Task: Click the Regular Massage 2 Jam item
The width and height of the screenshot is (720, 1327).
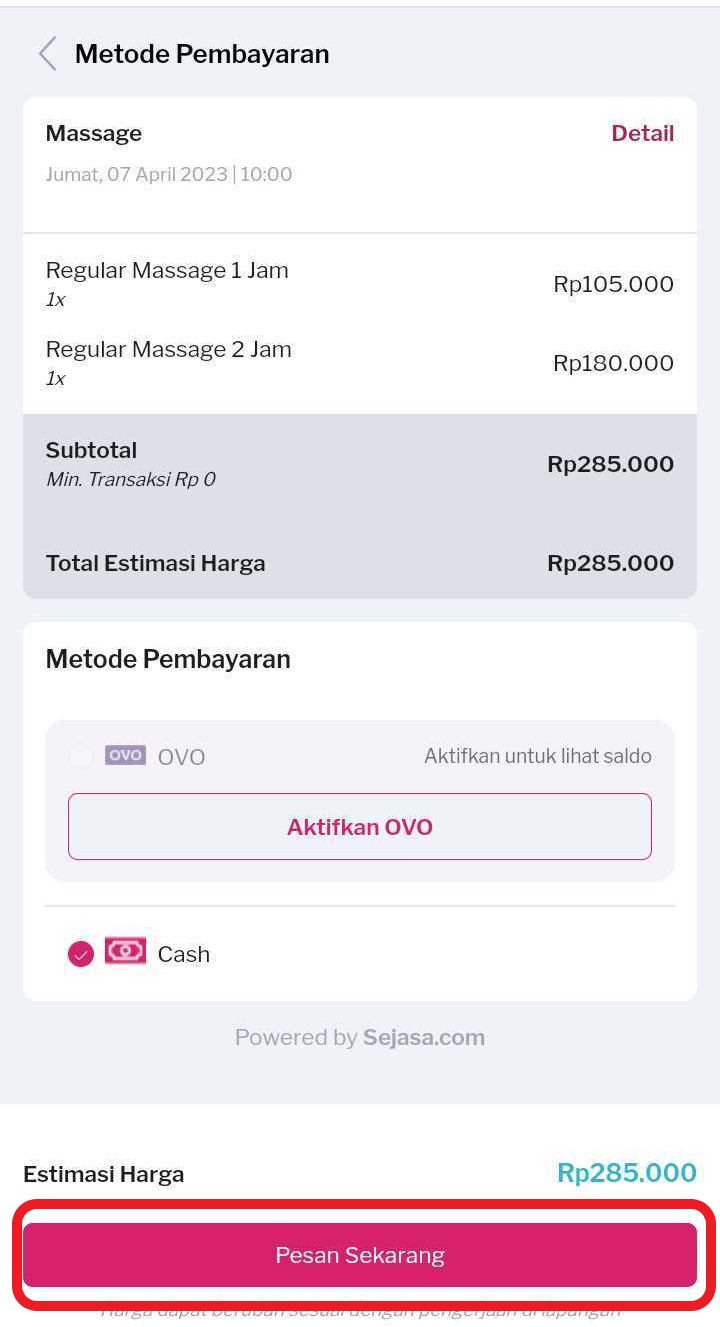Action: (169, 350)
